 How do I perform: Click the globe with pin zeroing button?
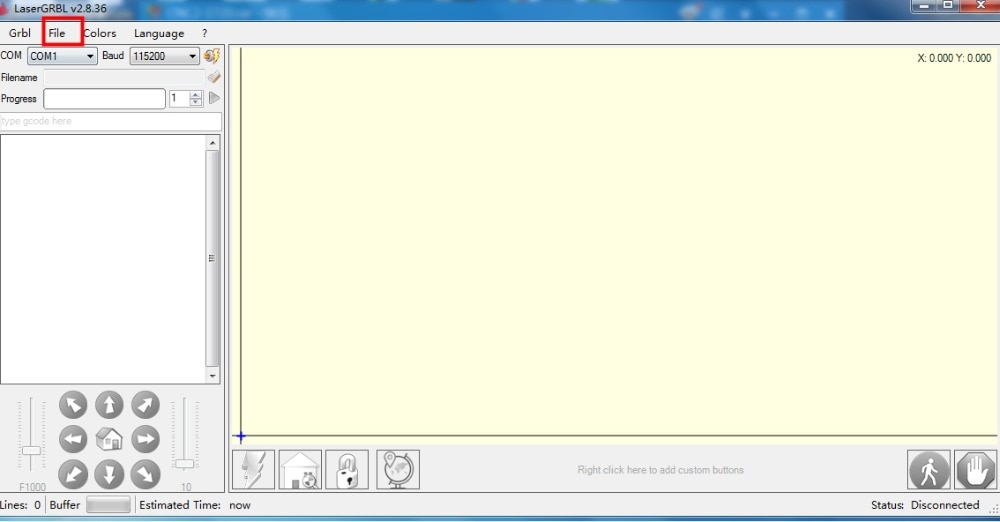coord(398,470)
